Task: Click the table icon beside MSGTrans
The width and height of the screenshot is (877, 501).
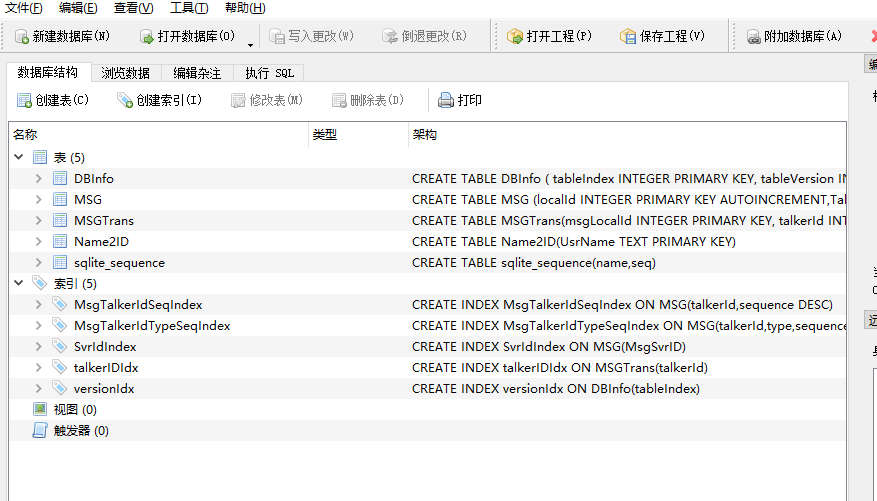Action: [x=60, y=220]
